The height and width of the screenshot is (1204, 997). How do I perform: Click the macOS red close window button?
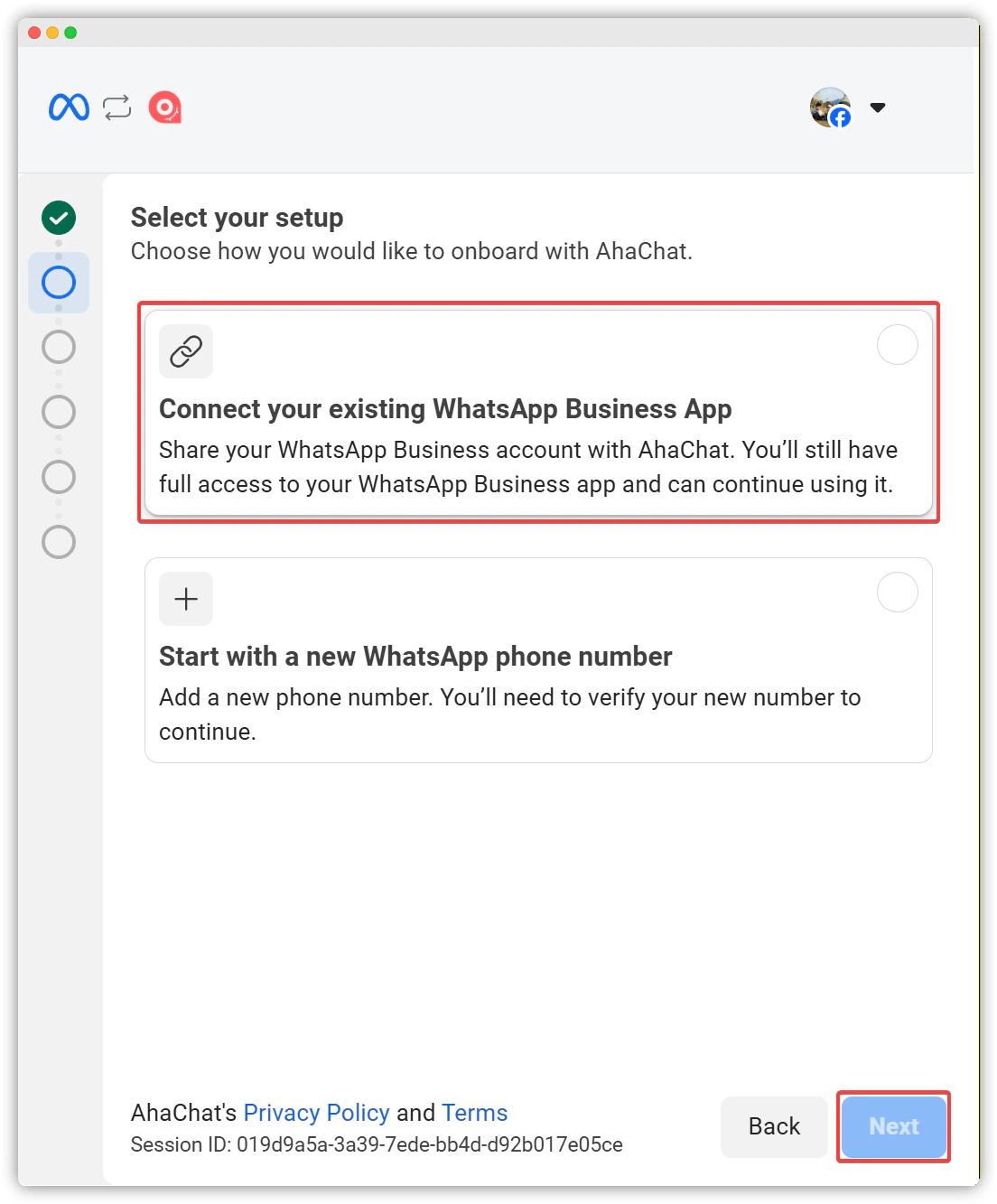[x=34, y=33]
